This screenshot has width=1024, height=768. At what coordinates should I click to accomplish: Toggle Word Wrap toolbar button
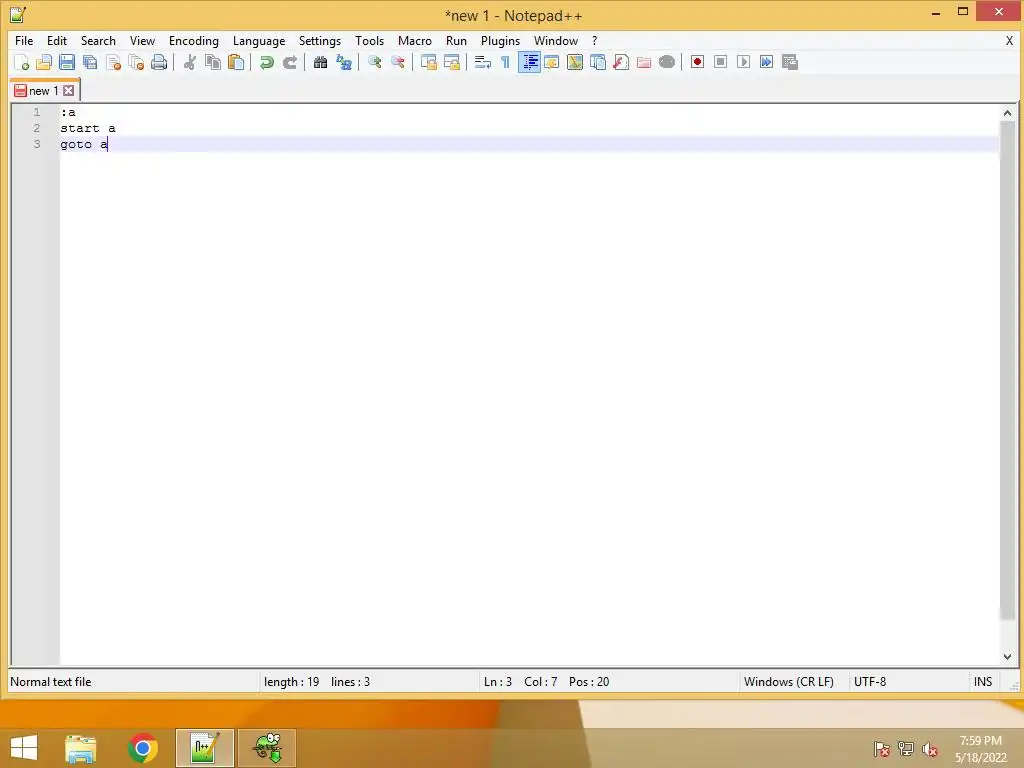pyautogui.click(x=483, y=62)
